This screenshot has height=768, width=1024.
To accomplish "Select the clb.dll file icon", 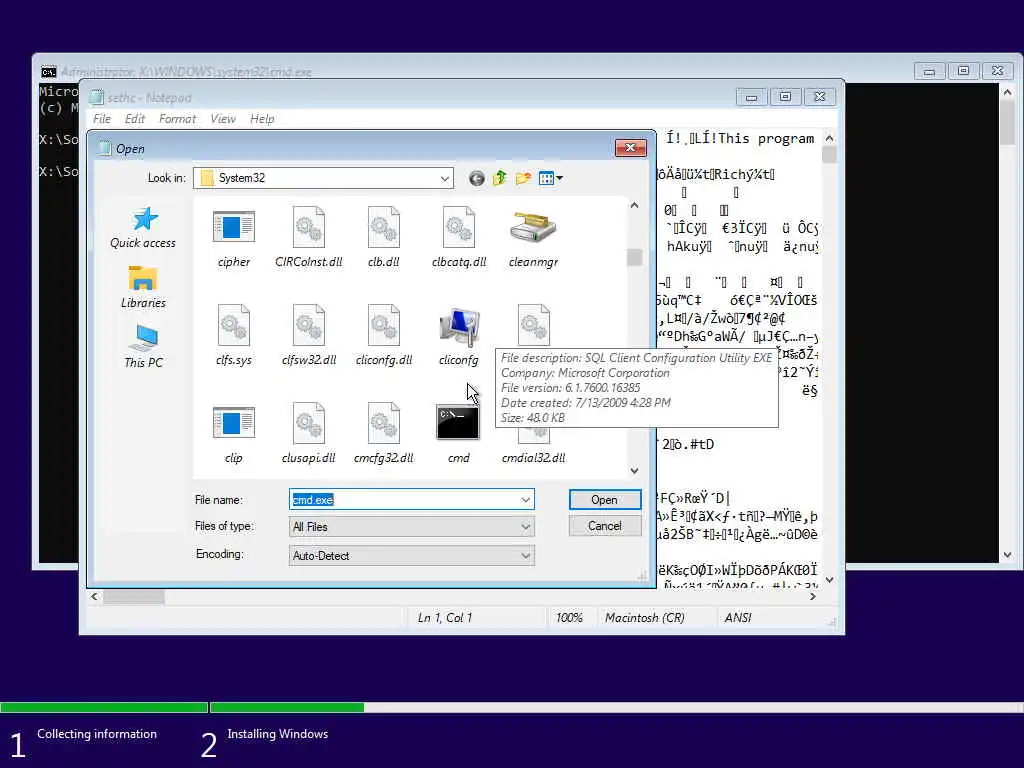I will point(383,227).
